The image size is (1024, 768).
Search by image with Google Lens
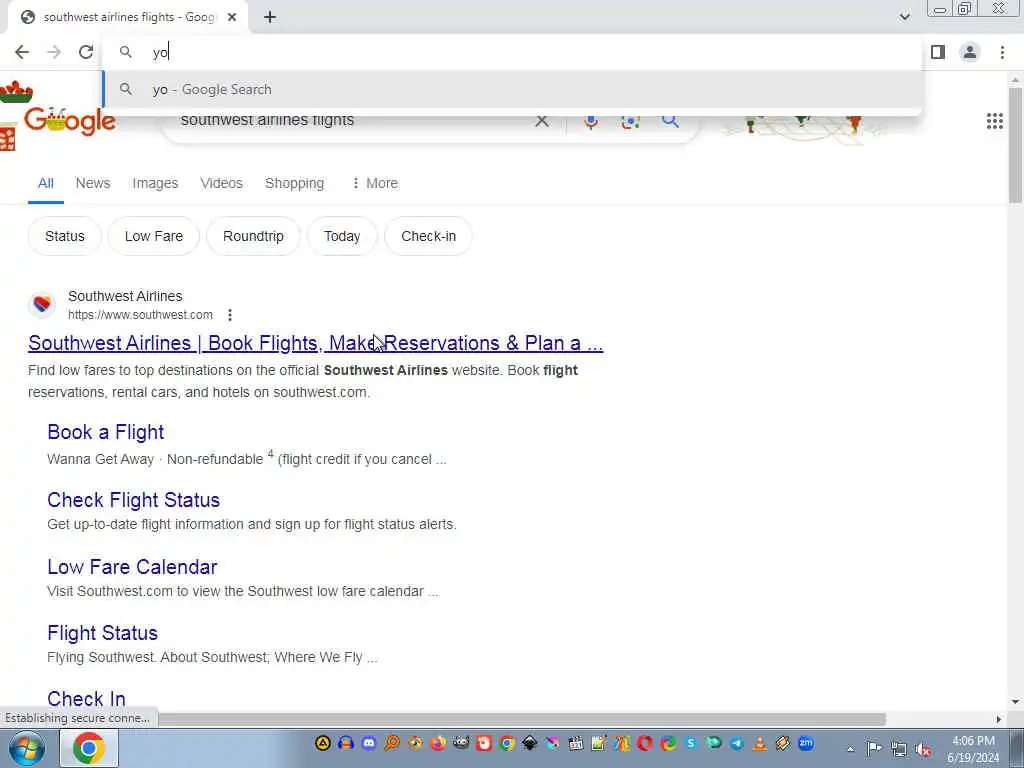[x=630, y=121]
